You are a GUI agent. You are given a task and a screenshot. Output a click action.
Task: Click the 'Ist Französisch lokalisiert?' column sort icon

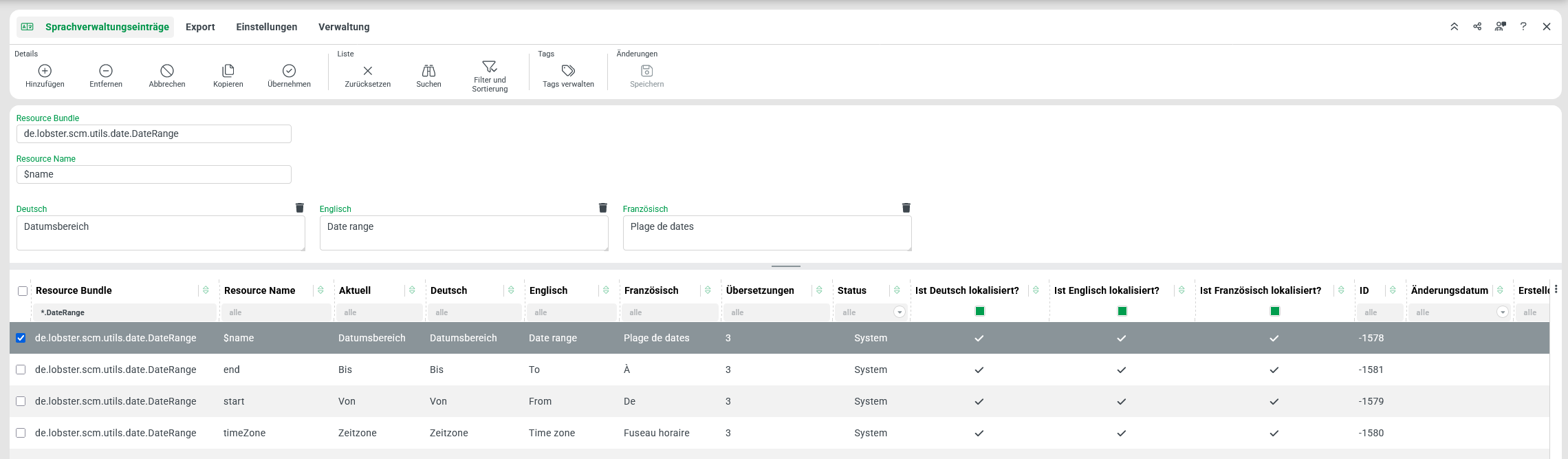1341,290
